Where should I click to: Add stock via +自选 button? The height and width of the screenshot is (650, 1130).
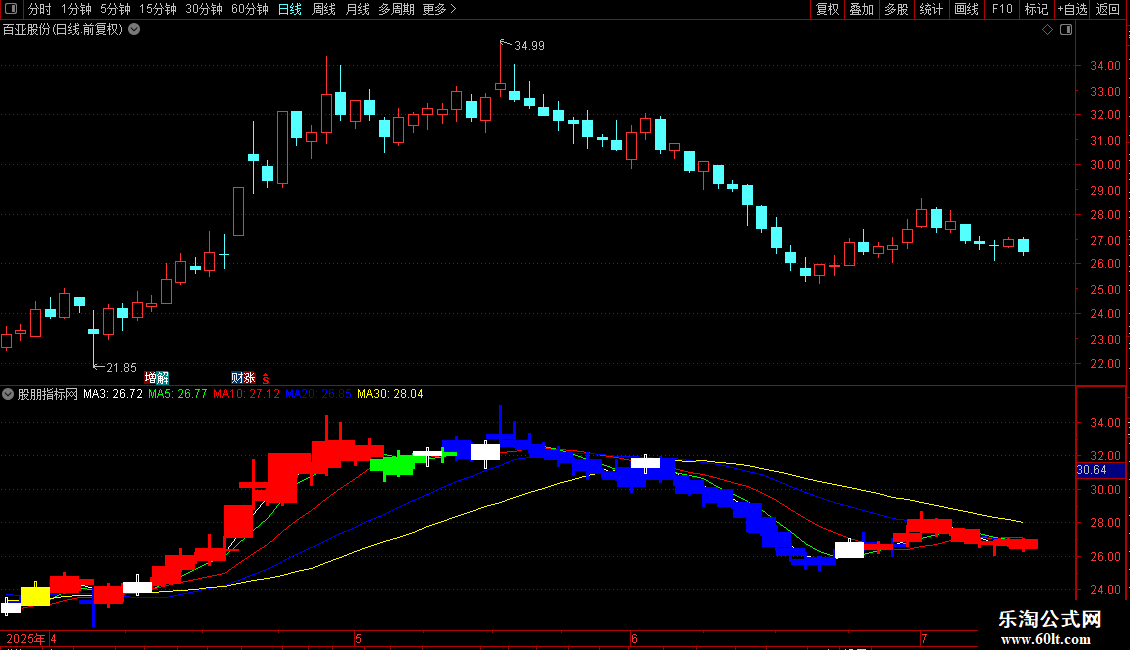(x=1072, y=9)
